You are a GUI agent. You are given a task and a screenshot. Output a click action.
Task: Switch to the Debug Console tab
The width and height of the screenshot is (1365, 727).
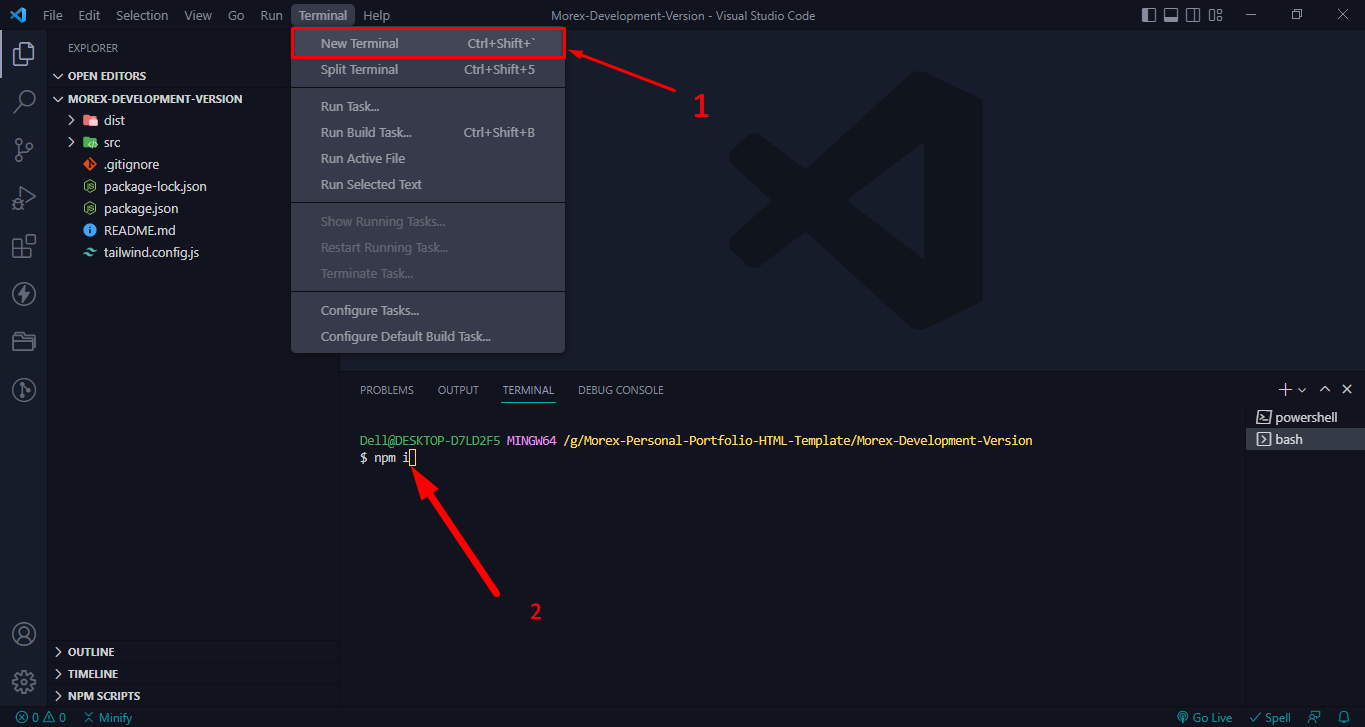click(621, 390)
